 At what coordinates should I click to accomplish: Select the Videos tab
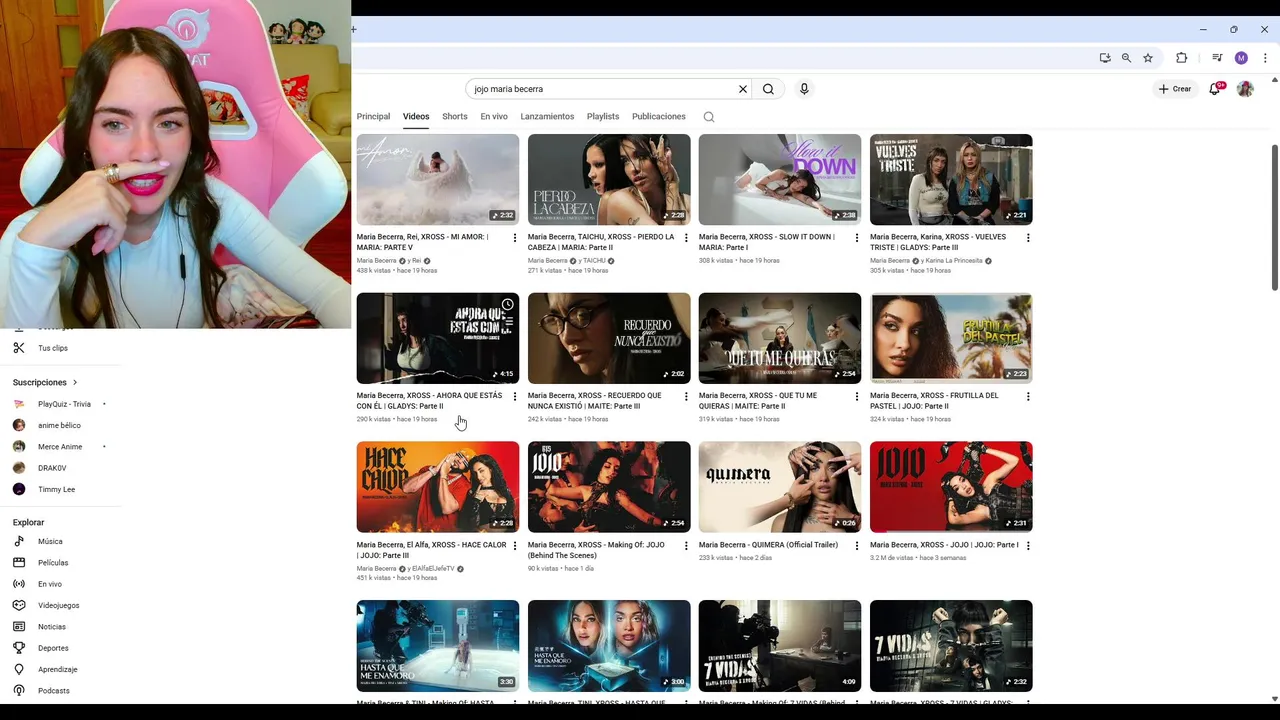[416, 117]
